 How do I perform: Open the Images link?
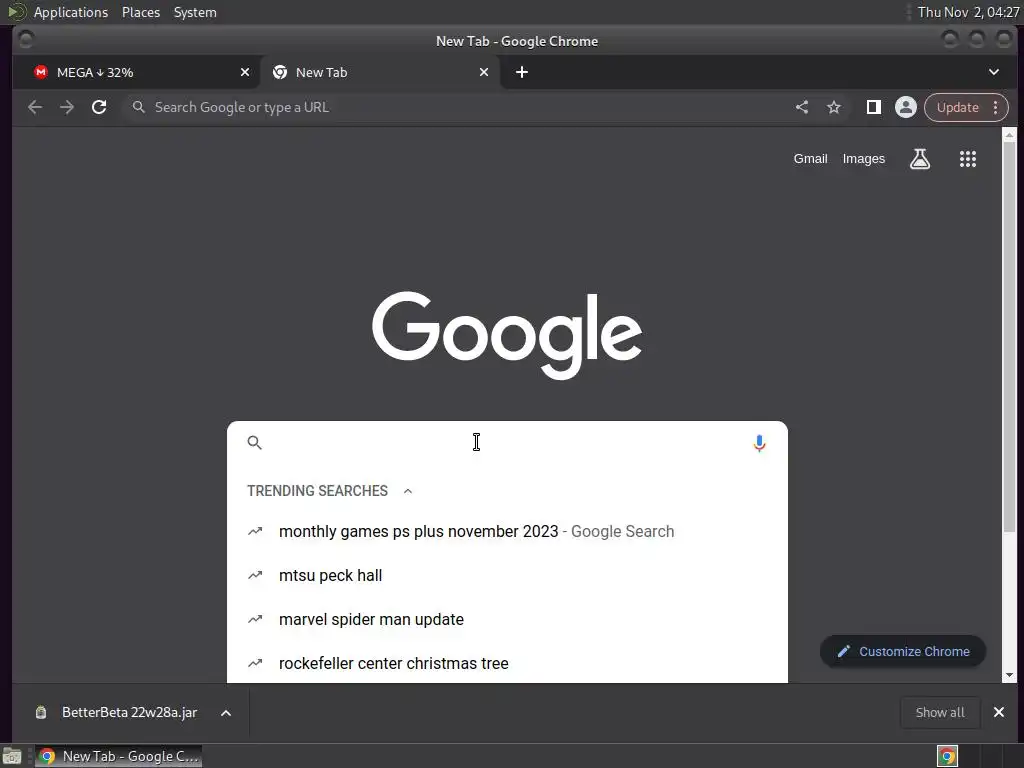point(863,159)
